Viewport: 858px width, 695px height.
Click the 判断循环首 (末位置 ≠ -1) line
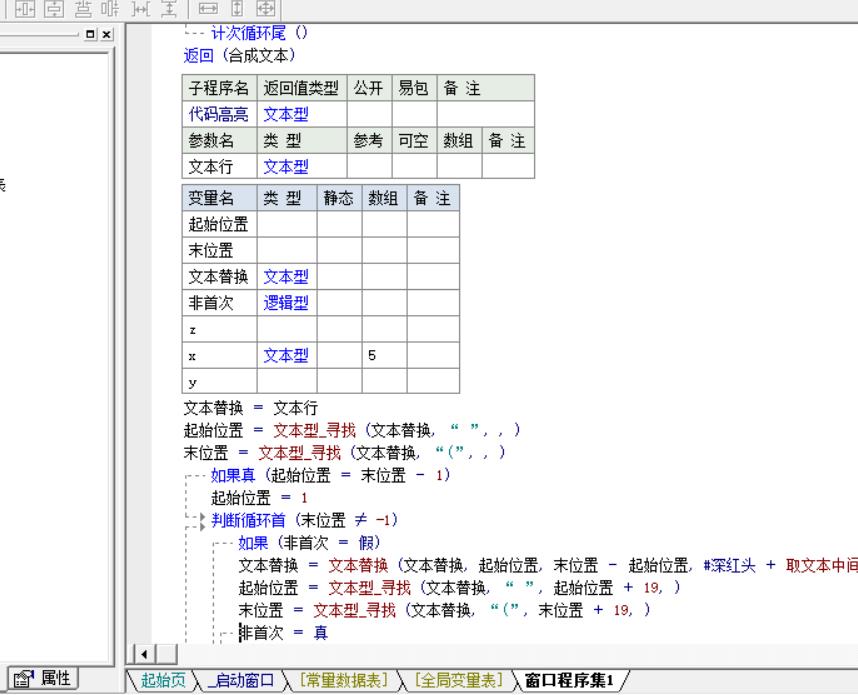click(305, 519)
